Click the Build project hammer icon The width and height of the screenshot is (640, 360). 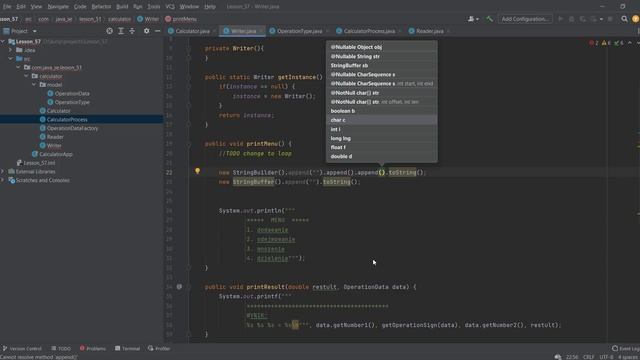489,19
